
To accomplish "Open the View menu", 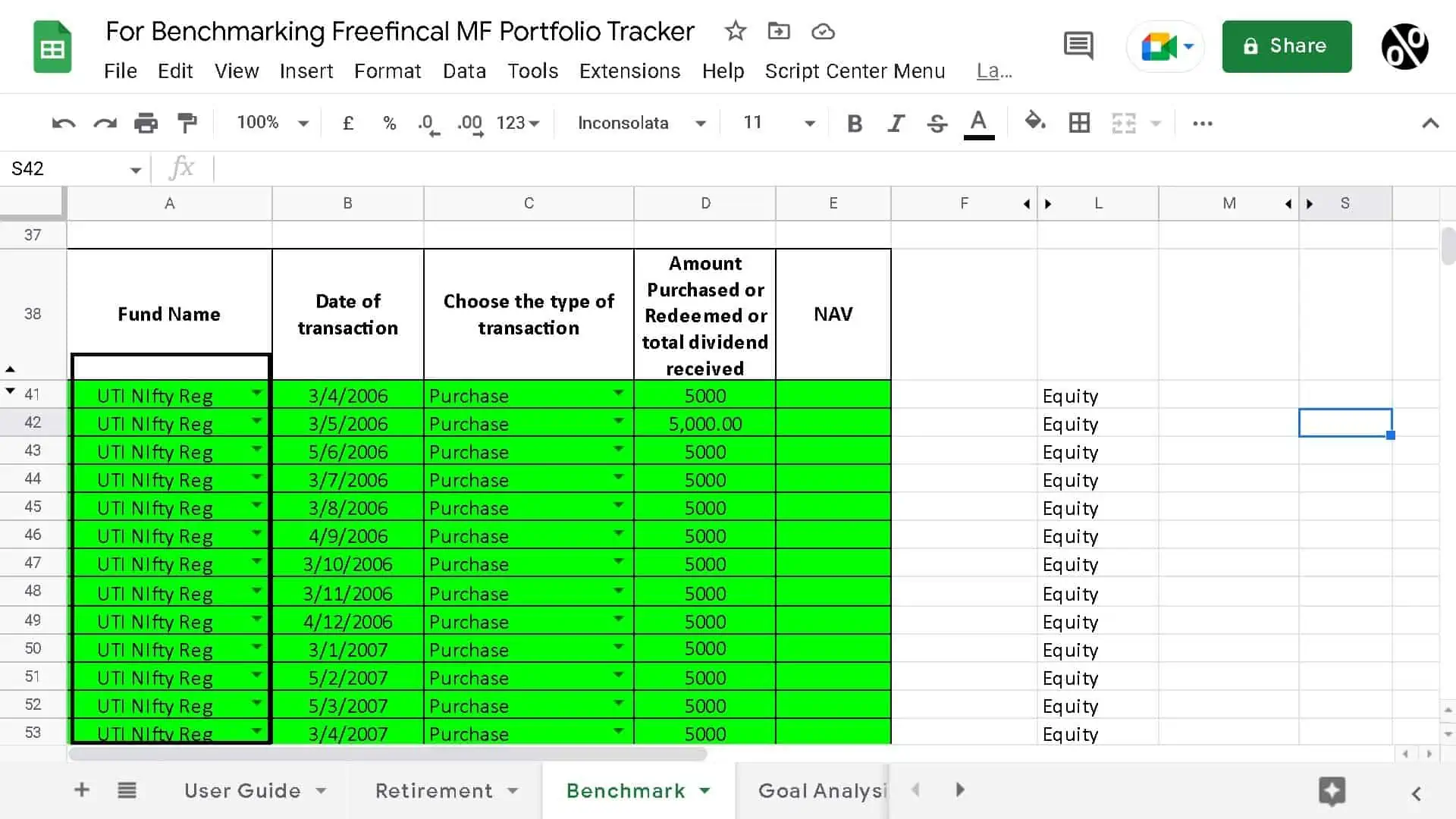I will (x=237, y=71).
